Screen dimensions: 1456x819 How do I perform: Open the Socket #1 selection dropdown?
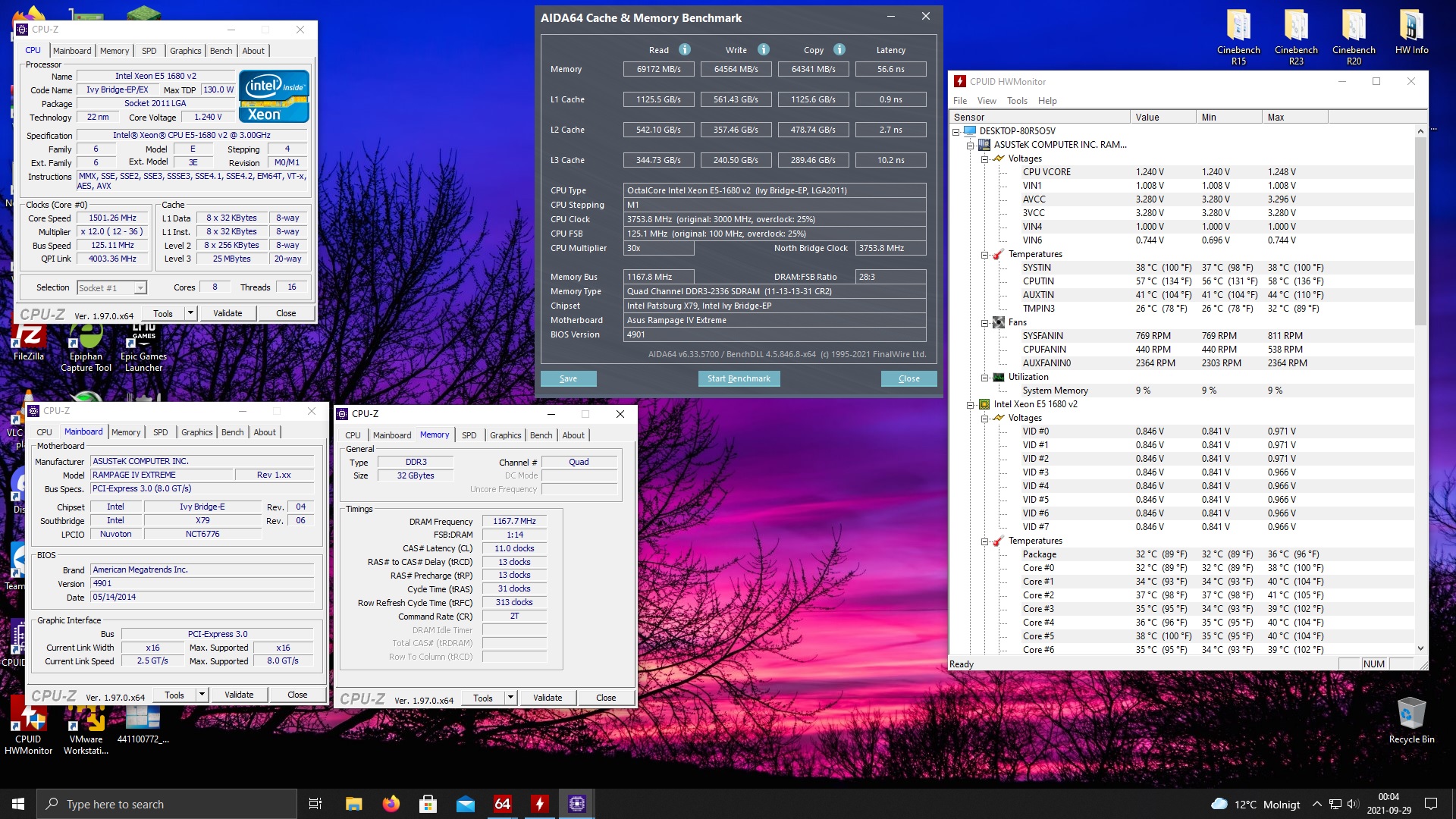pos(111,287)
